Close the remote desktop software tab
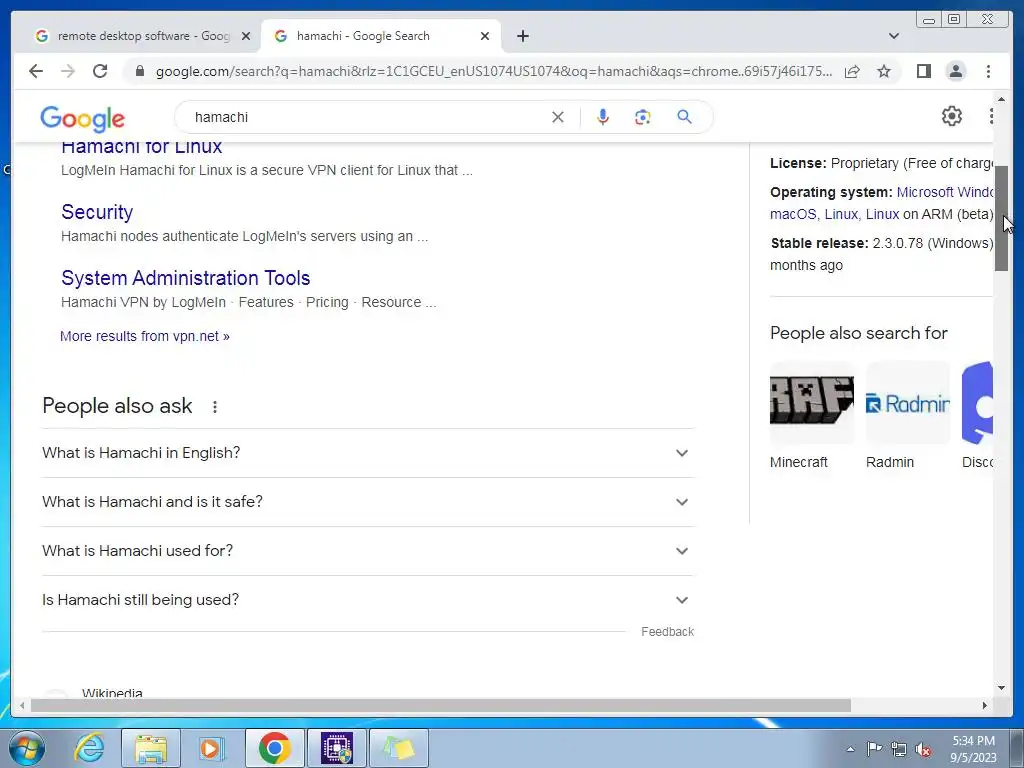Screen dimensions: 1024x768 click(x=246, y=36)
